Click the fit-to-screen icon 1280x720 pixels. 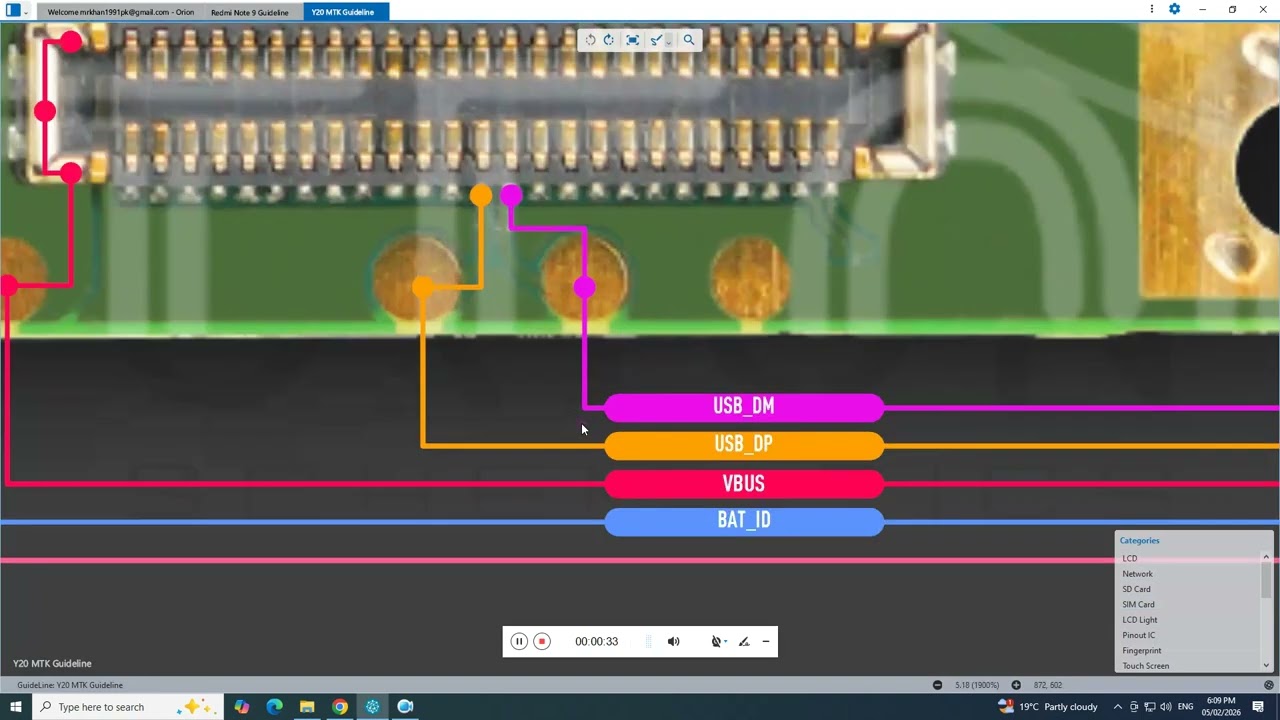pos(632,40)
